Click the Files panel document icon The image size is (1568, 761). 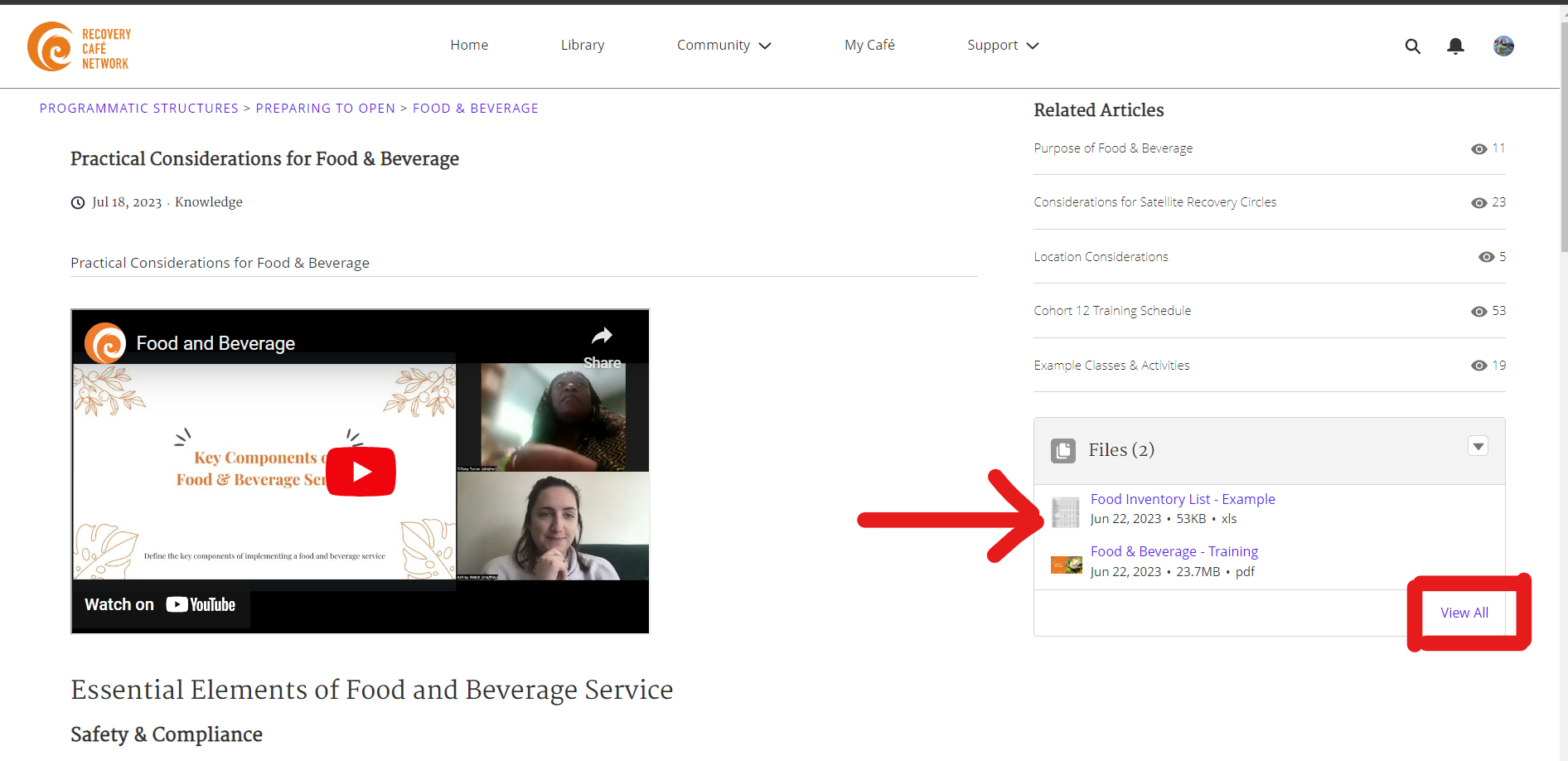point(1063,450)
